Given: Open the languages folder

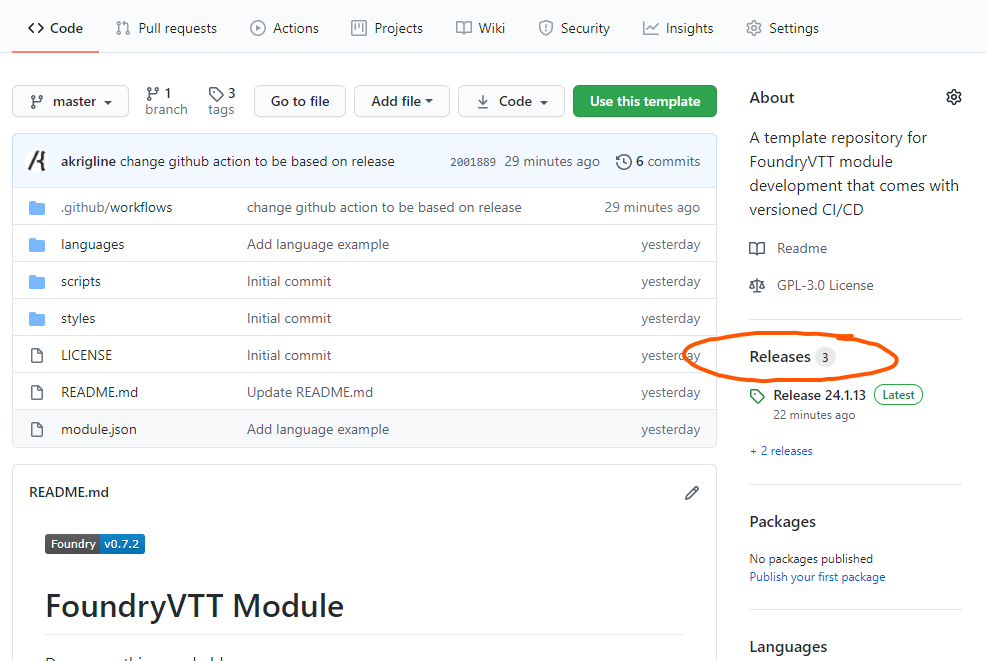Looking at the screenshot, I should click(x=93, y=244).
